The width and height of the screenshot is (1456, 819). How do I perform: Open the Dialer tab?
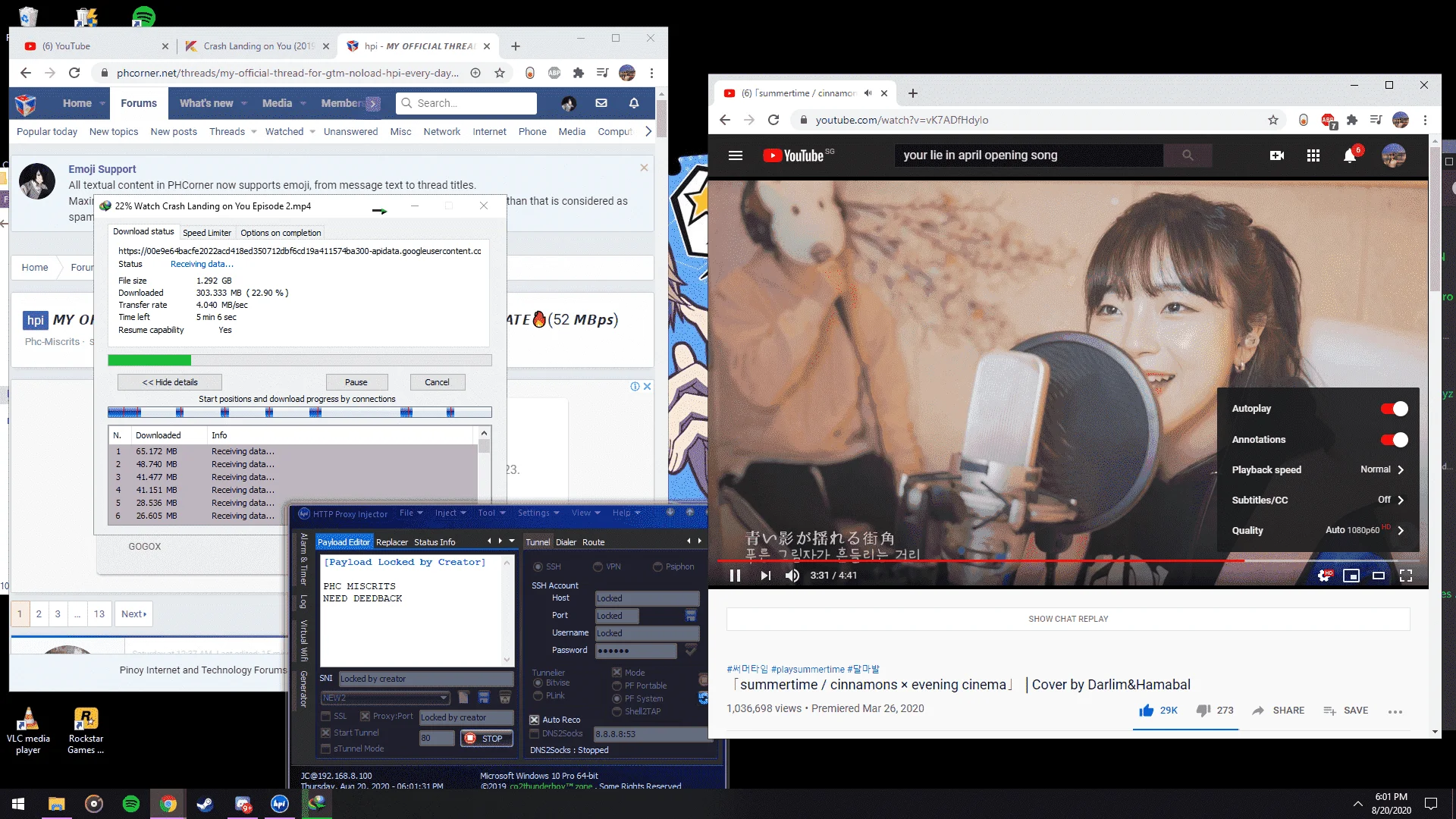pos(566,542)
